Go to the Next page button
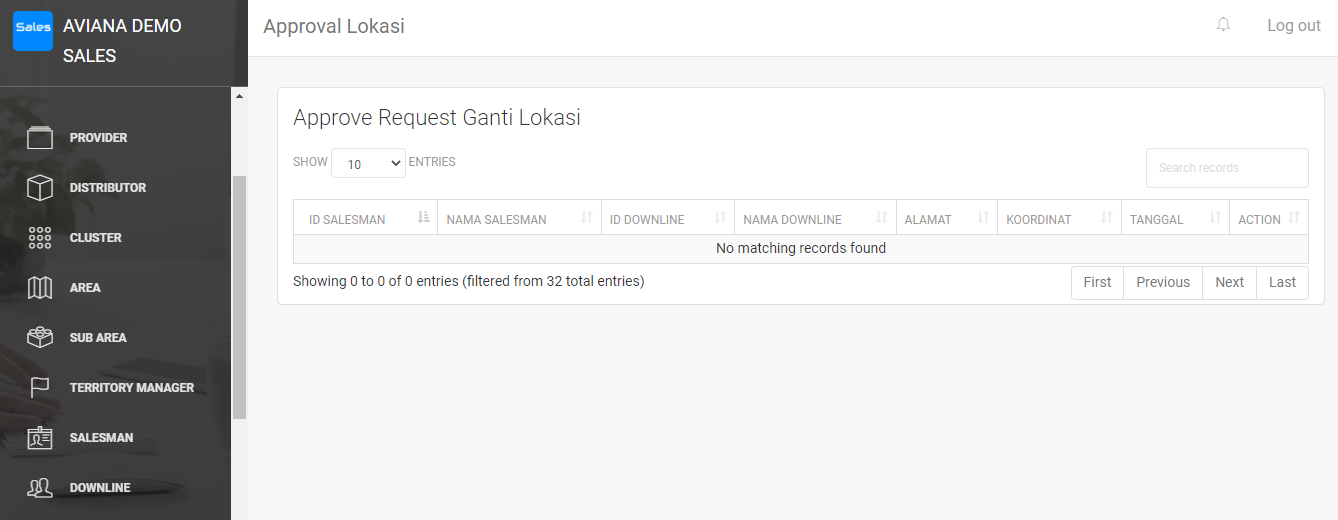The height and width of the screenshot is (520, 1338). 1229,282
